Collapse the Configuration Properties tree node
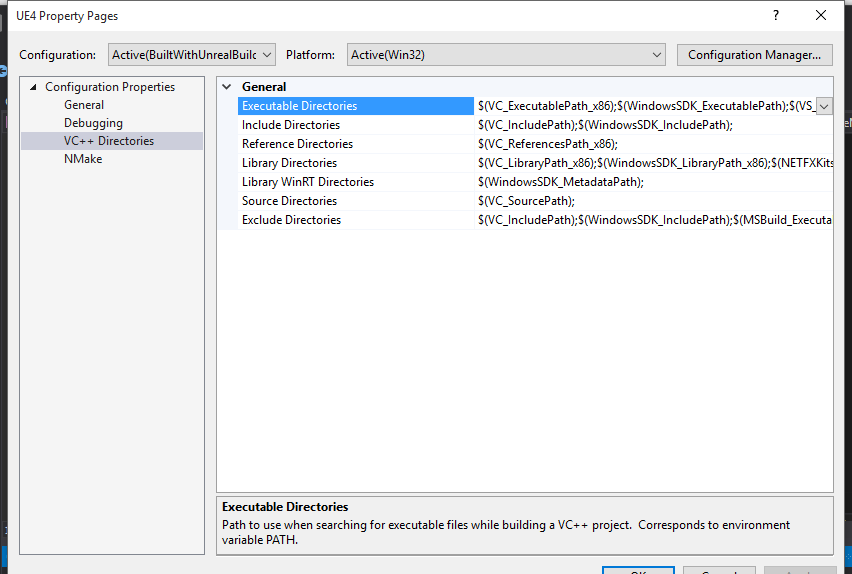 33,87
